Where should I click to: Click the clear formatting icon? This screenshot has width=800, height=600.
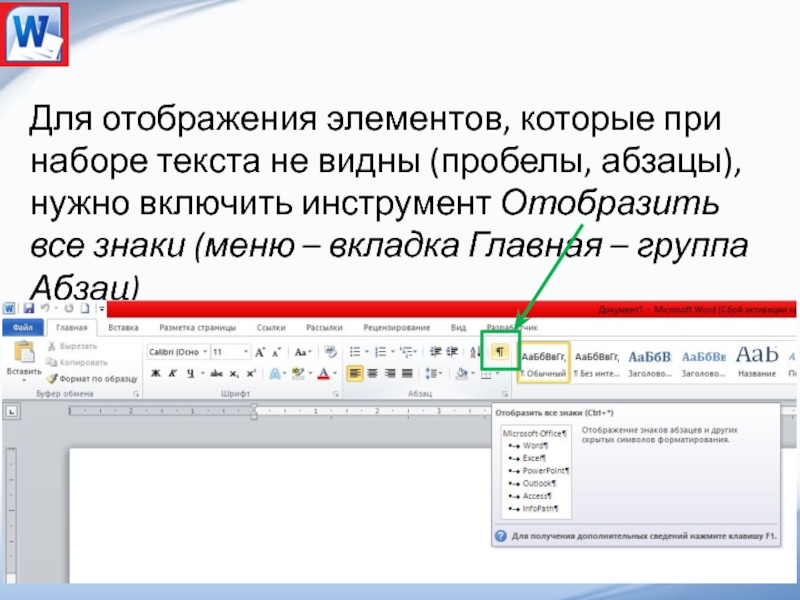(x=329, y=352)
